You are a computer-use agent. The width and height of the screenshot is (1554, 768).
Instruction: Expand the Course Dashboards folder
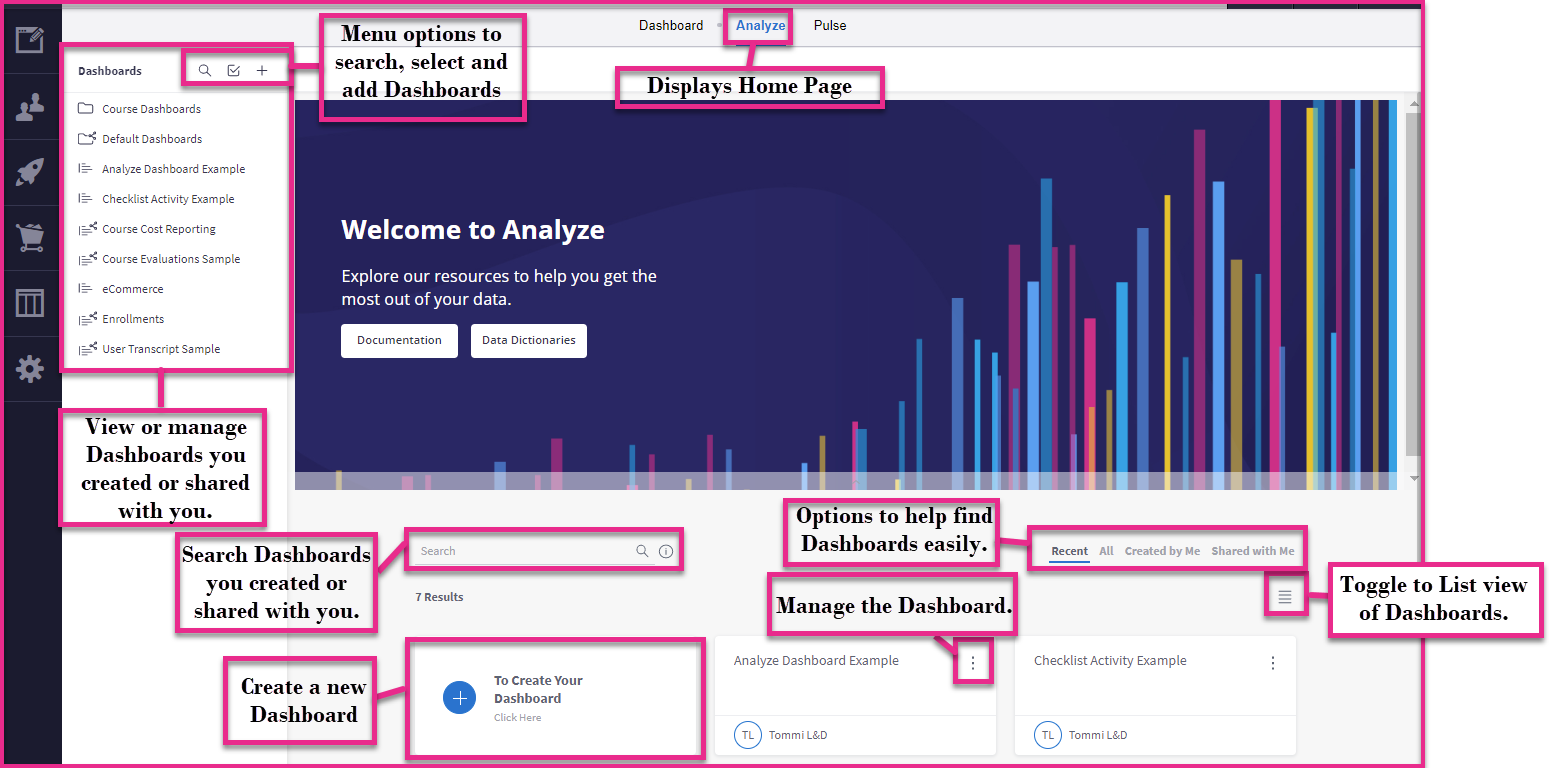click(x=151, y=109)
